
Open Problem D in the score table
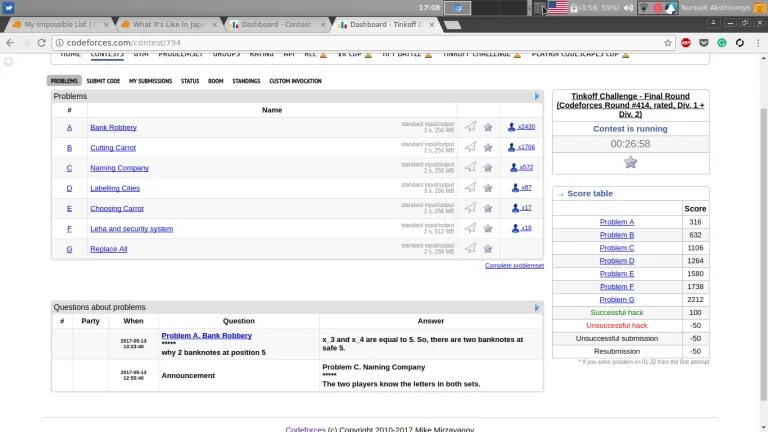tap(617, 261)
